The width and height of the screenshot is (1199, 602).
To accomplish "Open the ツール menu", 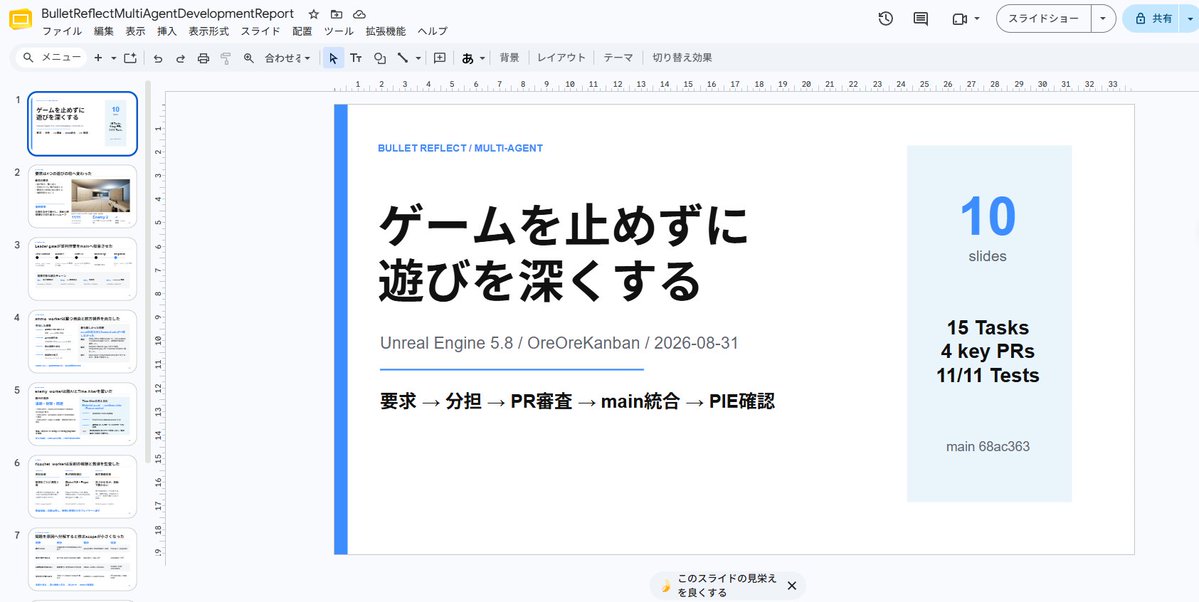I will pyautogui.click(x=339, y=31).
